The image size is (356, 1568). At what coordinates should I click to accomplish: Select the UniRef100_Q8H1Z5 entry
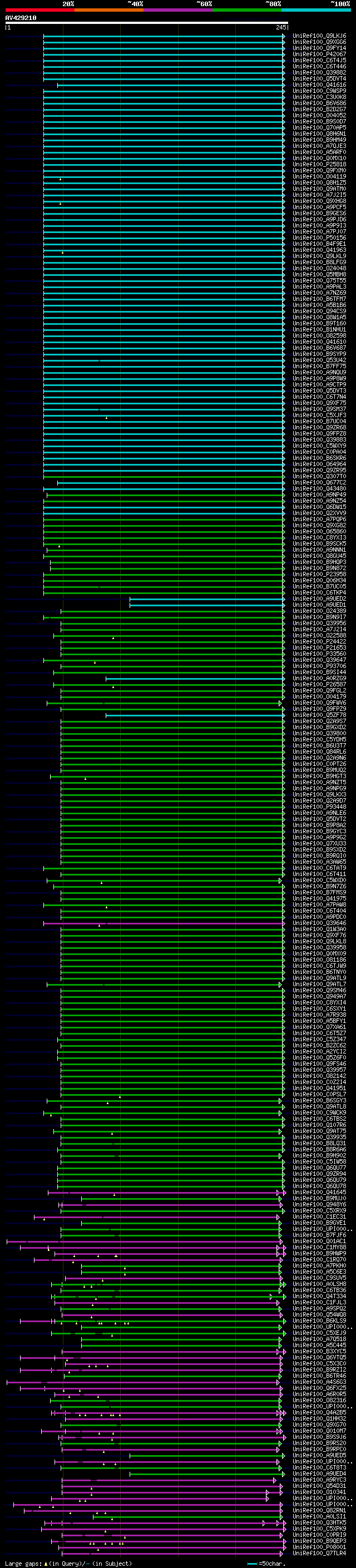pos(319,182)
